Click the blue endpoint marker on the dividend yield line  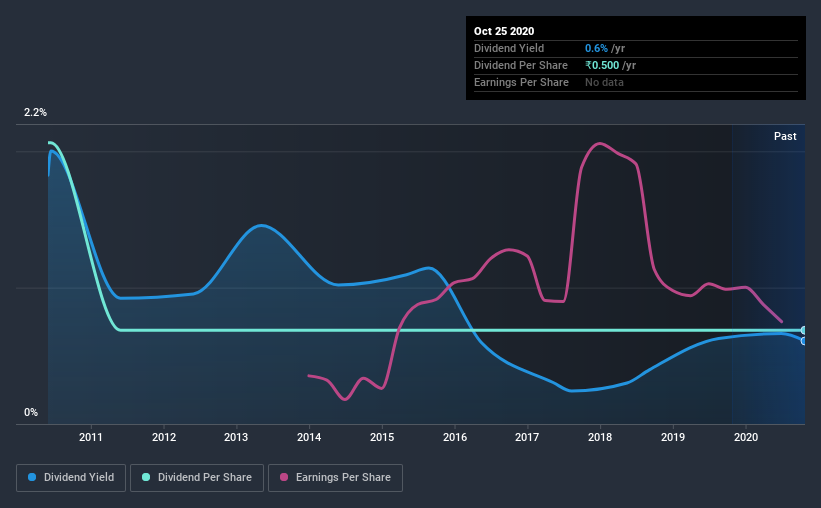pyautogui.click(x=804, y=341)
